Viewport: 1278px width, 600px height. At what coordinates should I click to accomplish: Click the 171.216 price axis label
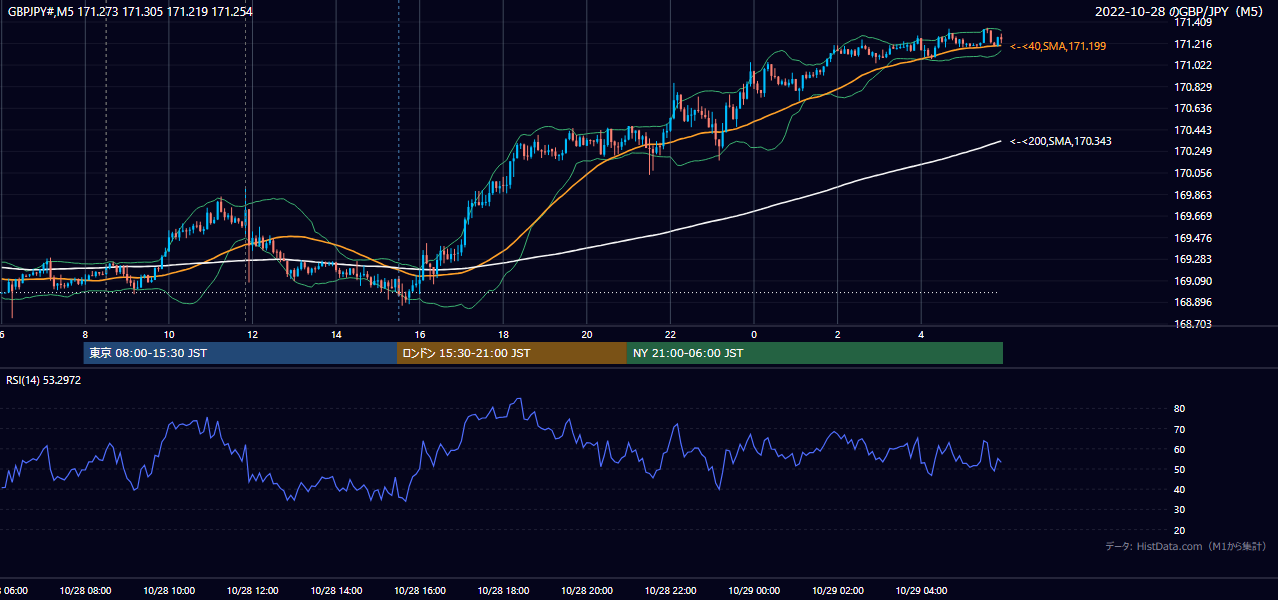[x=1193, y=44]
